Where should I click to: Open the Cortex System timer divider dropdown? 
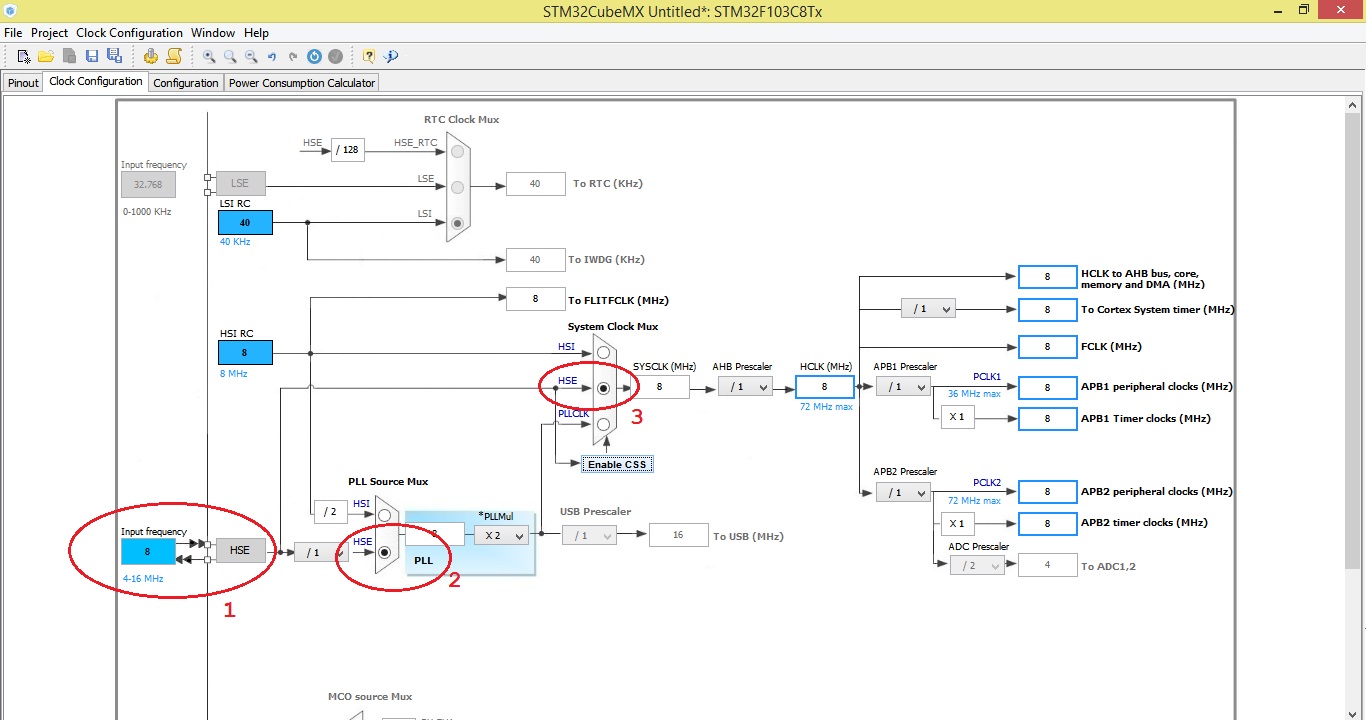pyautogui.click(x=927, y=309)
